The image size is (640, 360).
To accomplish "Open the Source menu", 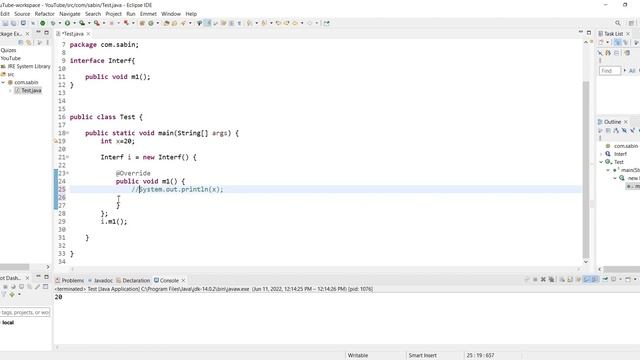I will [x=22, y=14].
